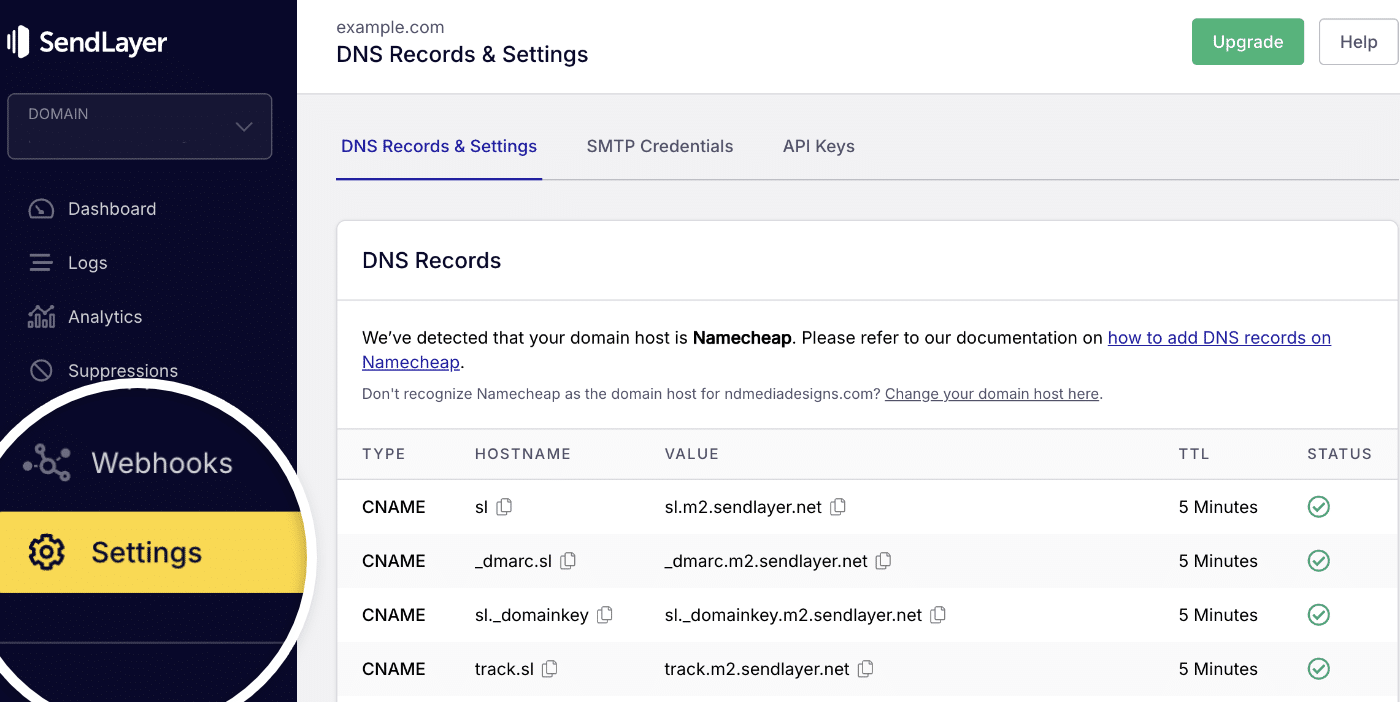Image resolution: width=1400 pixels, height=702 pixels.
Task: Click the SendLayer logo
Action: click(87, 41)
